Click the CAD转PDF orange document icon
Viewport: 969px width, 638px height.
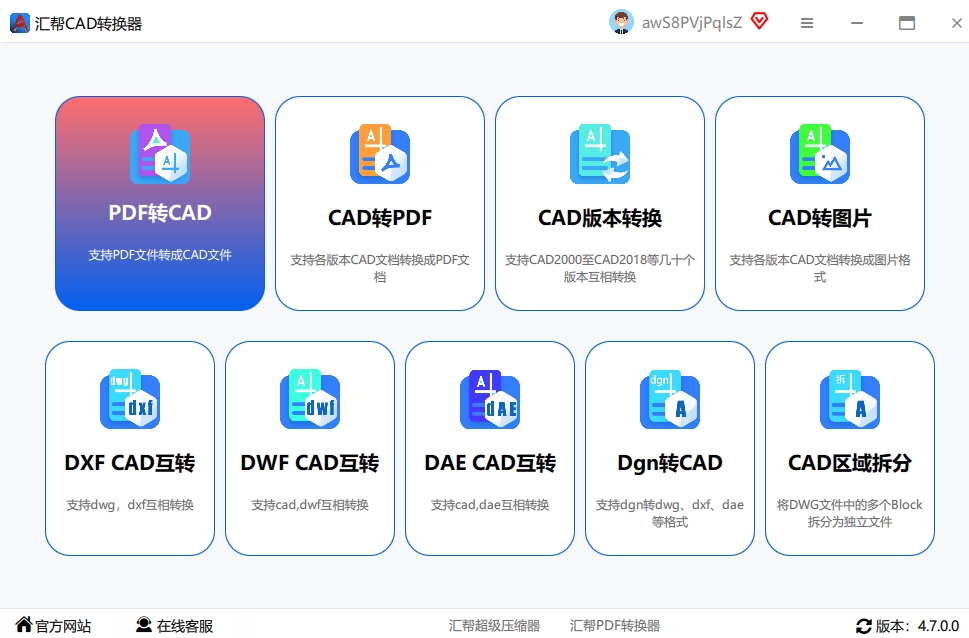click(x=380, y=154)
